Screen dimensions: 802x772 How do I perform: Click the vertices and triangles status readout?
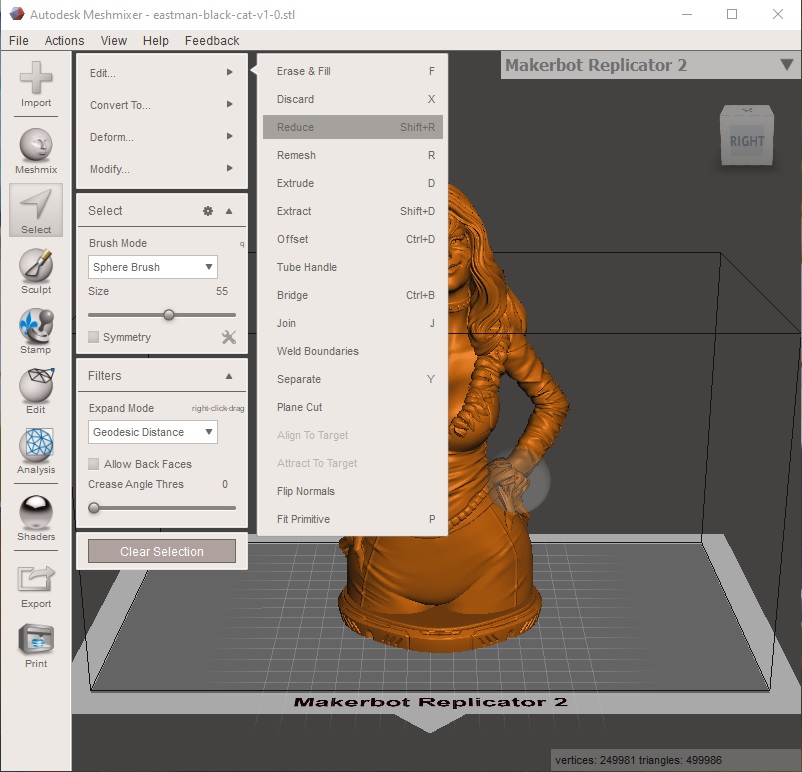click(638, 760)
